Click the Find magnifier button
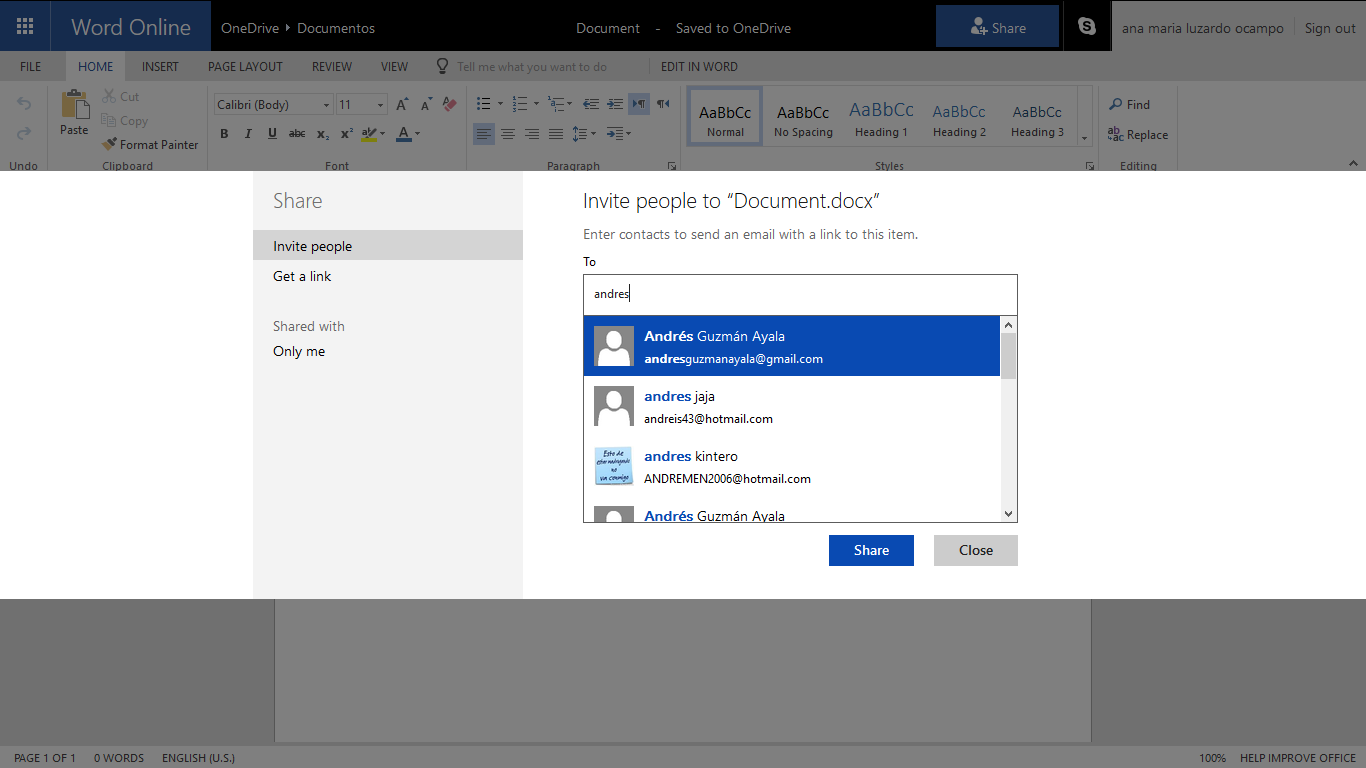Image resolution: width=1366 pixels, height=768 pixels. click(1130, 104)
